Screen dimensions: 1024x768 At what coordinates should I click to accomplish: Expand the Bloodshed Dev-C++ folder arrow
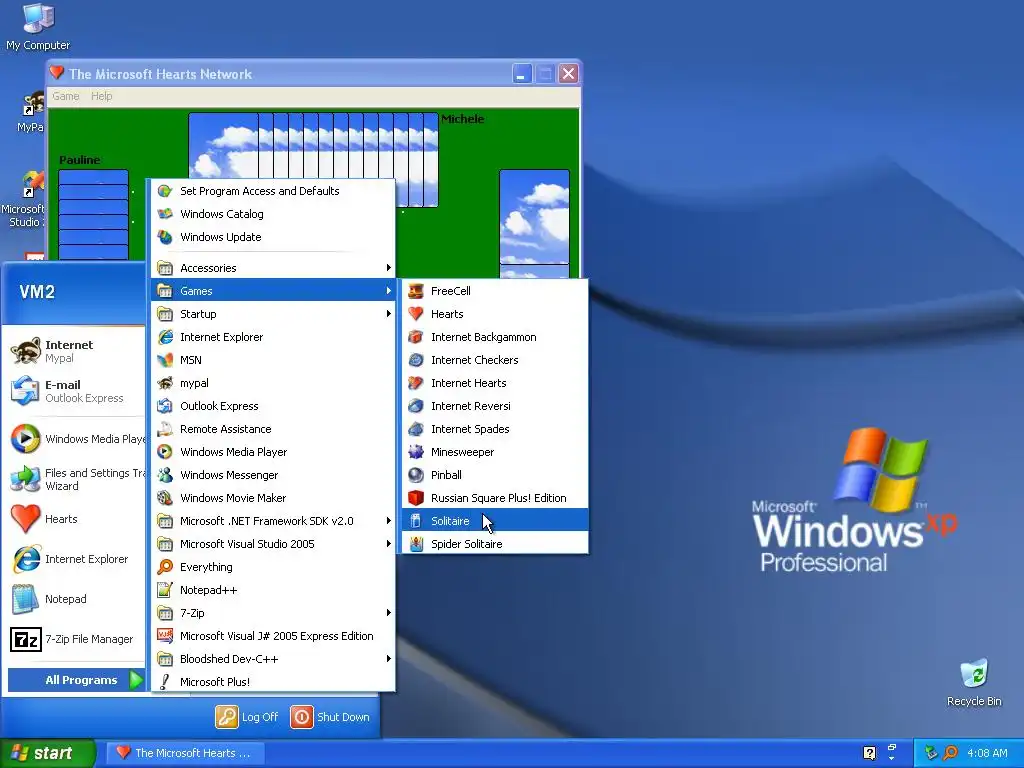[389, 658]
